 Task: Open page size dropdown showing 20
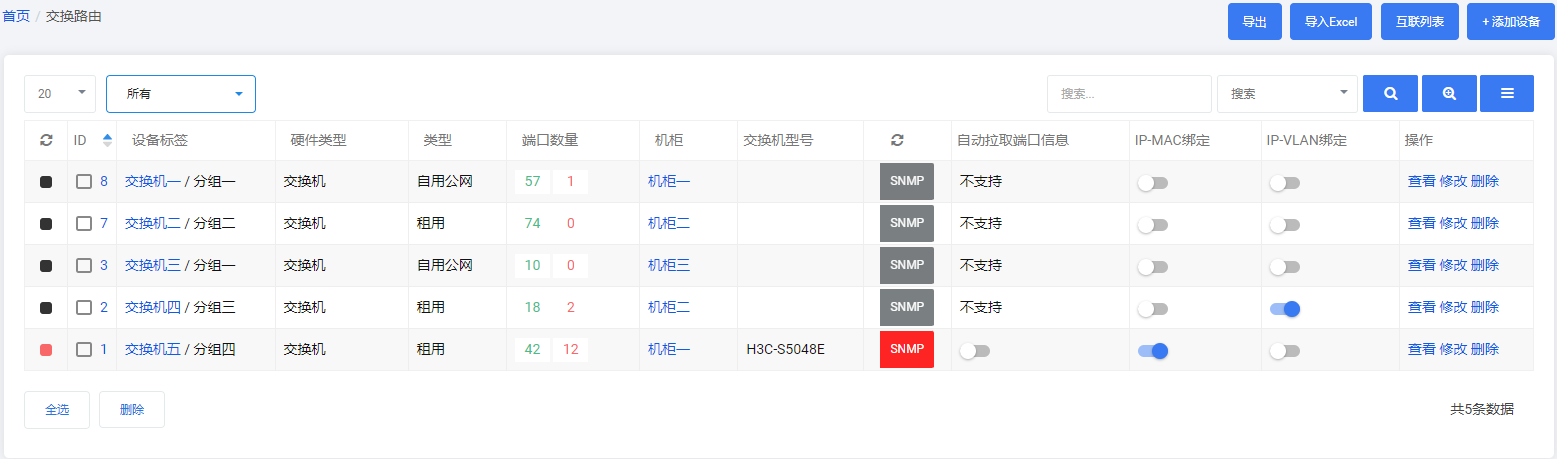tap(60, 93)
